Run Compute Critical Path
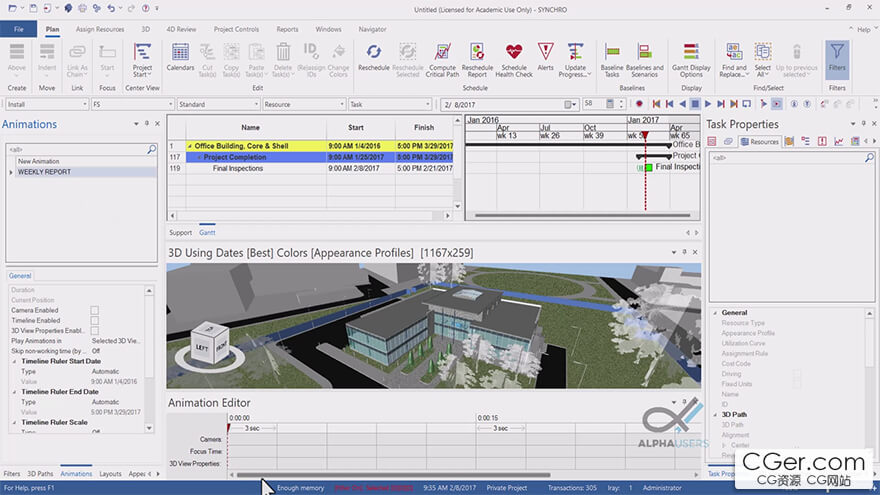Image resolution: width=880 pixels, height=495 pixels. [x=442, y=60]
